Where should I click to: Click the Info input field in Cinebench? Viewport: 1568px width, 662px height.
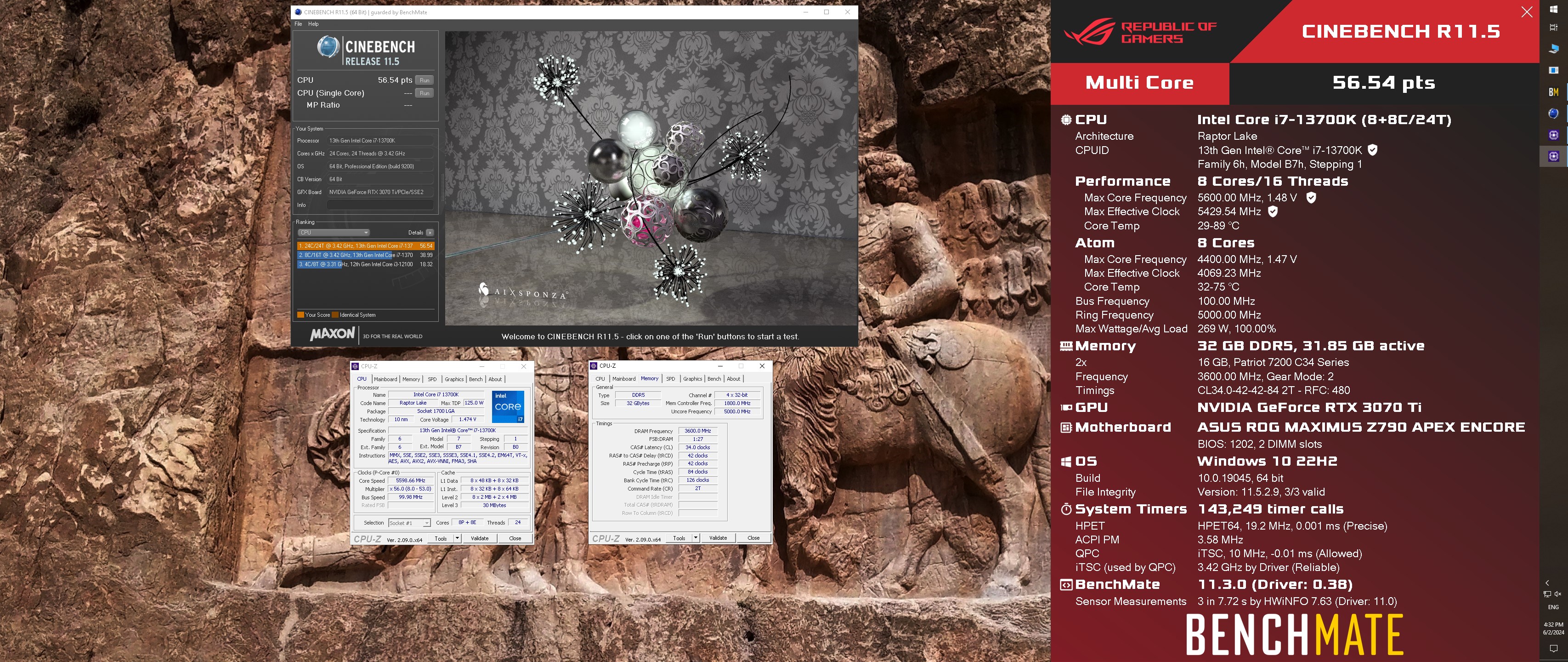click(380, 205)
